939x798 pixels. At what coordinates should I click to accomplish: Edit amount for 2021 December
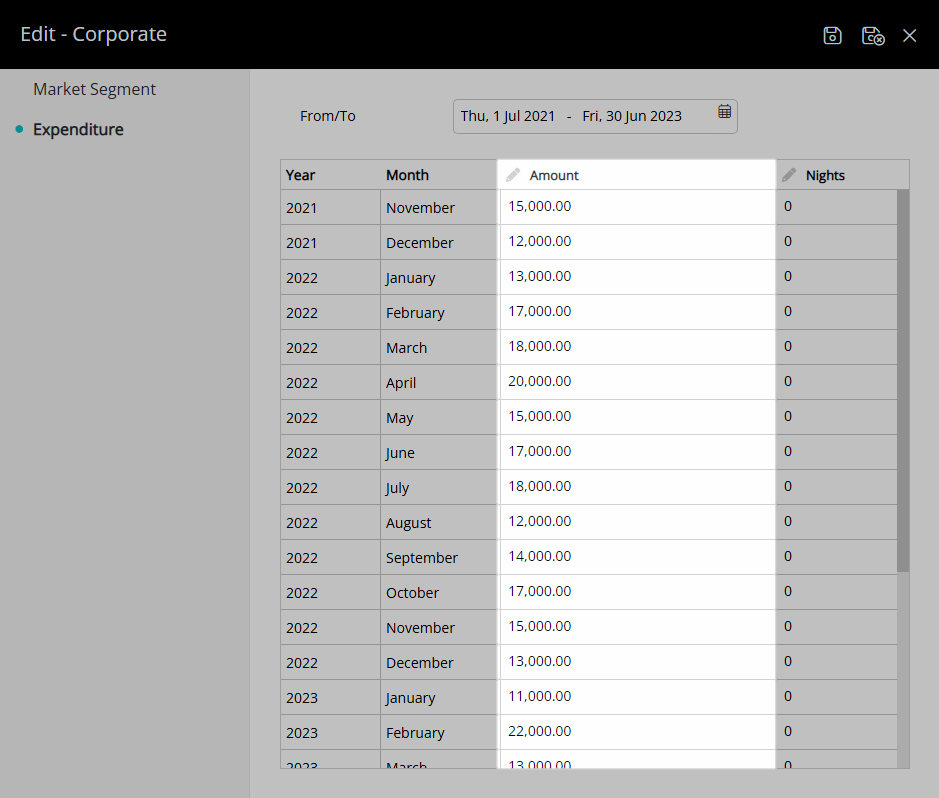[637, 242]
